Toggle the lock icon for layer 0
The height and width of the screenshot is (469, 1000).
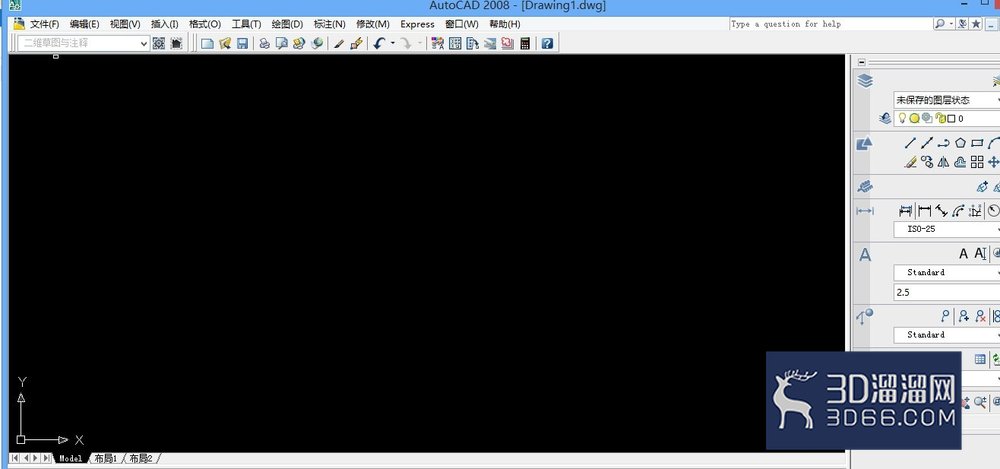point(940,118)
